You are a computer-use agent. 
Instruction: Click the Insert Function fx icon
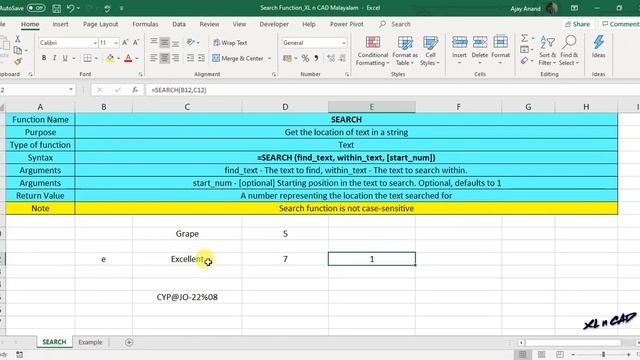tap(135, 90)
